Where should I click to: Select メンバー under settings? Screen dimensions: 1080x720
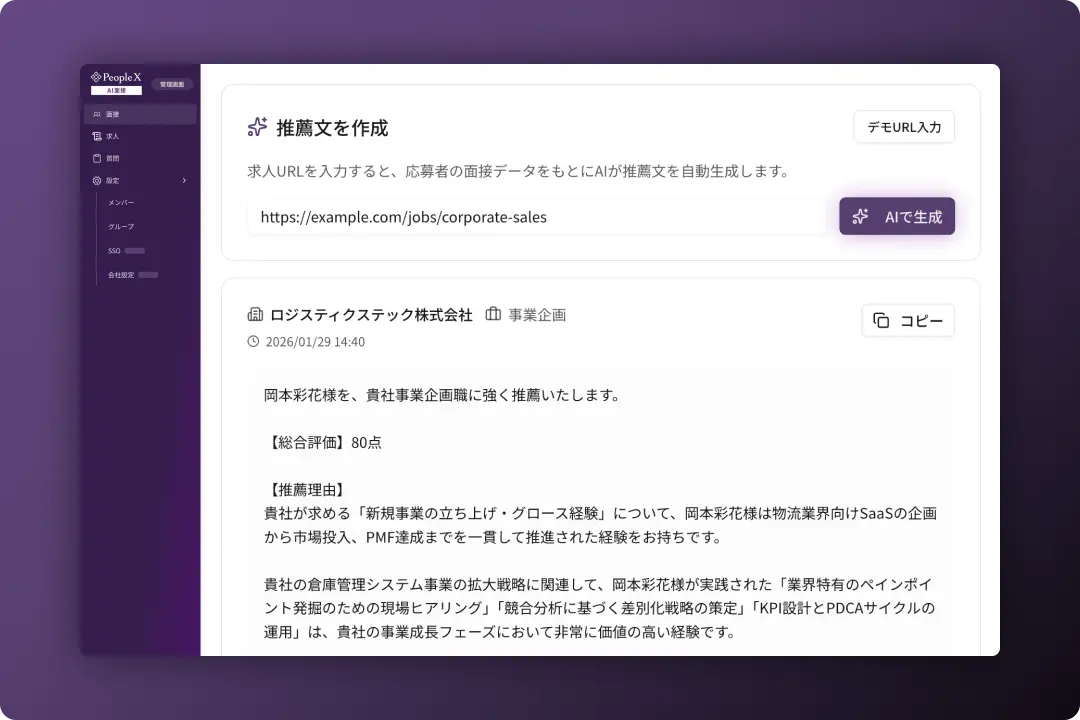(120, 202)
